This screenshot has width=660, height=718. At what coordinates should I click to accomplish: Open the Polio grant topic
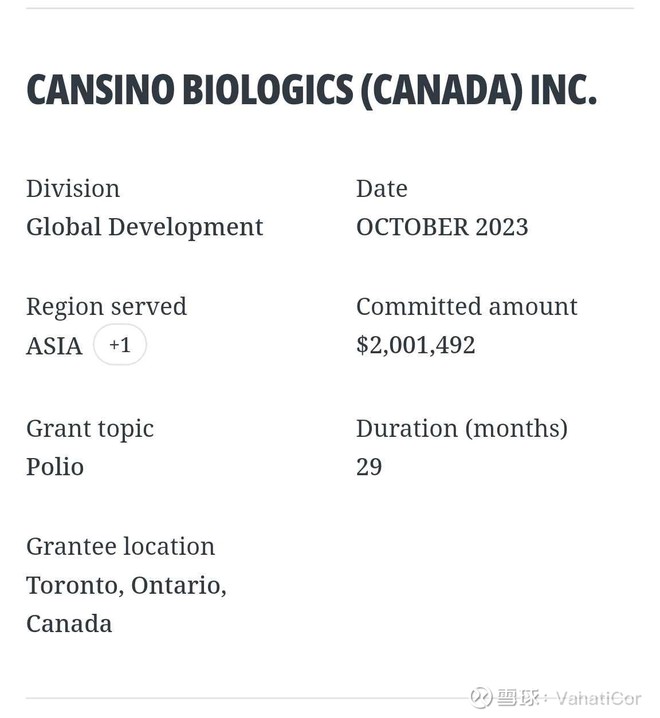55,467
